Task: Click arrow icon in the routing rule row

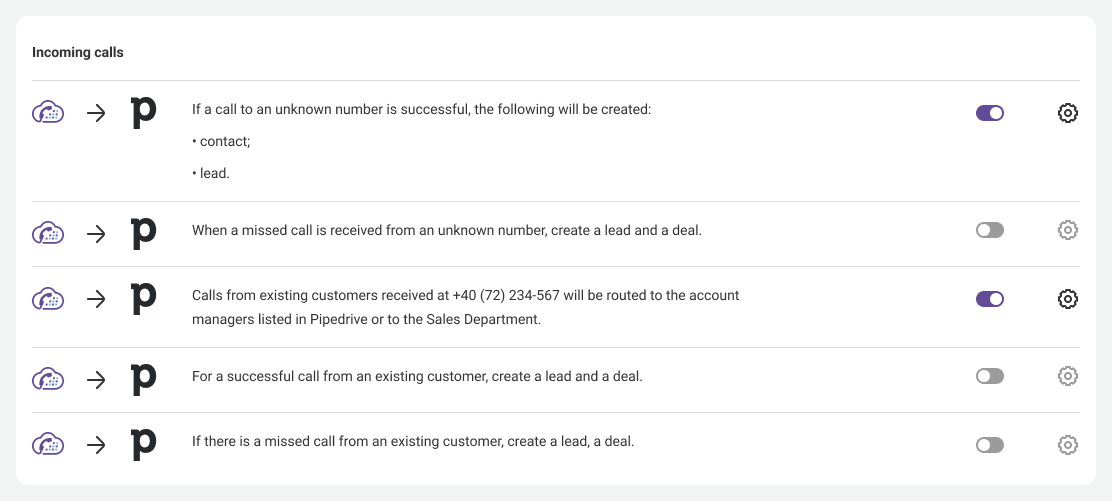Action: (96, 299)
